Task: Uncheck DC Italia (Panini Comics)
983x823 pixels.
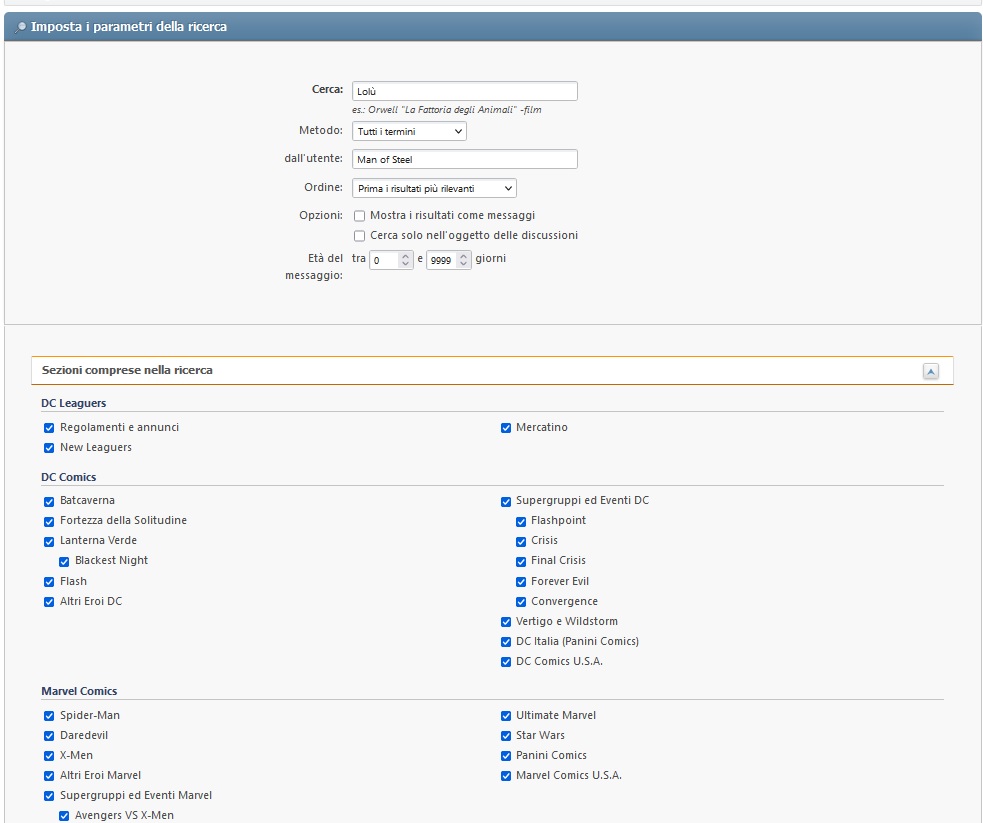Action: click(506, 642)
